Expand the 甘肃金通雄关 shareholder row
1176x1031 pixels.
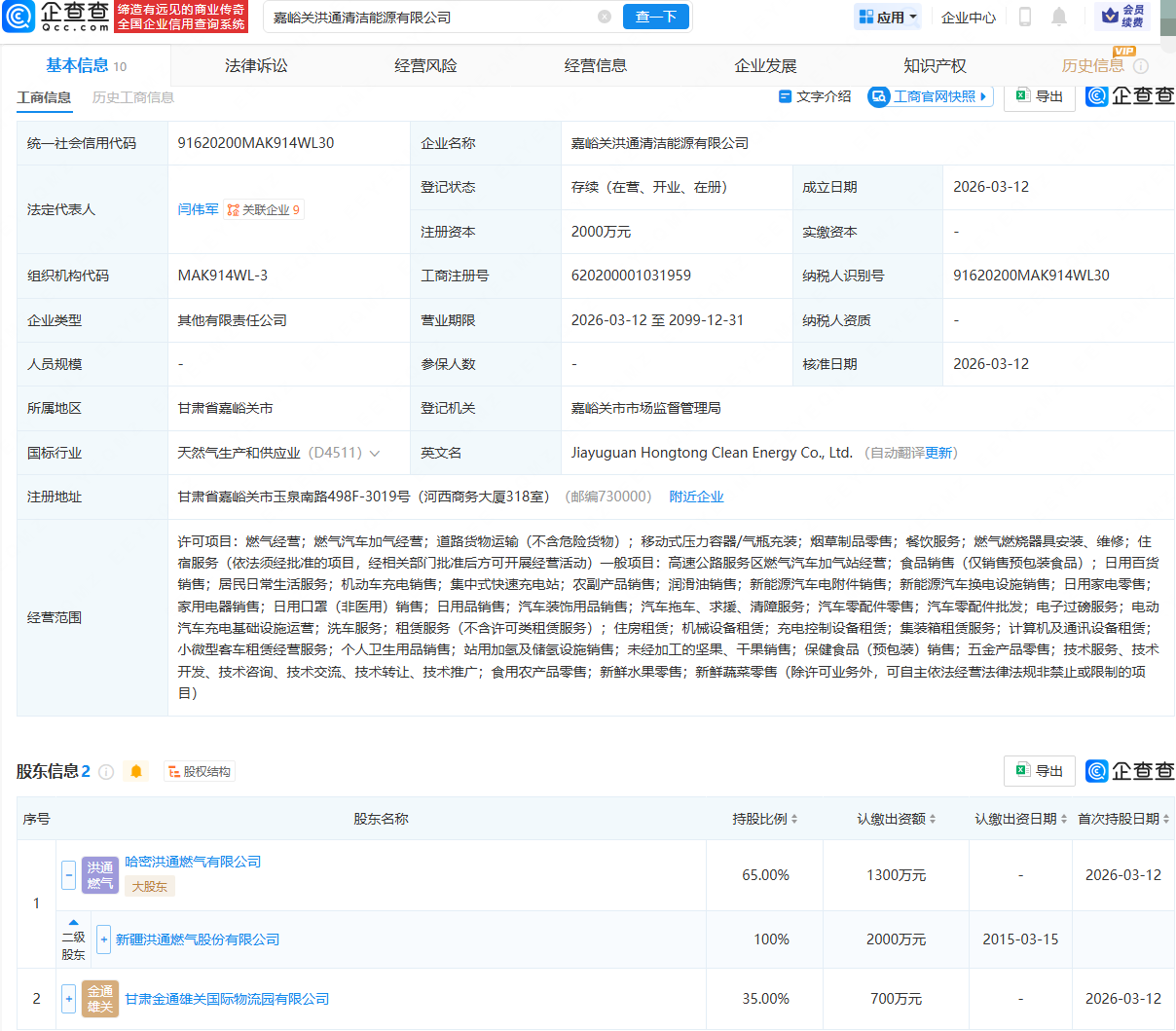coord(68,998)
